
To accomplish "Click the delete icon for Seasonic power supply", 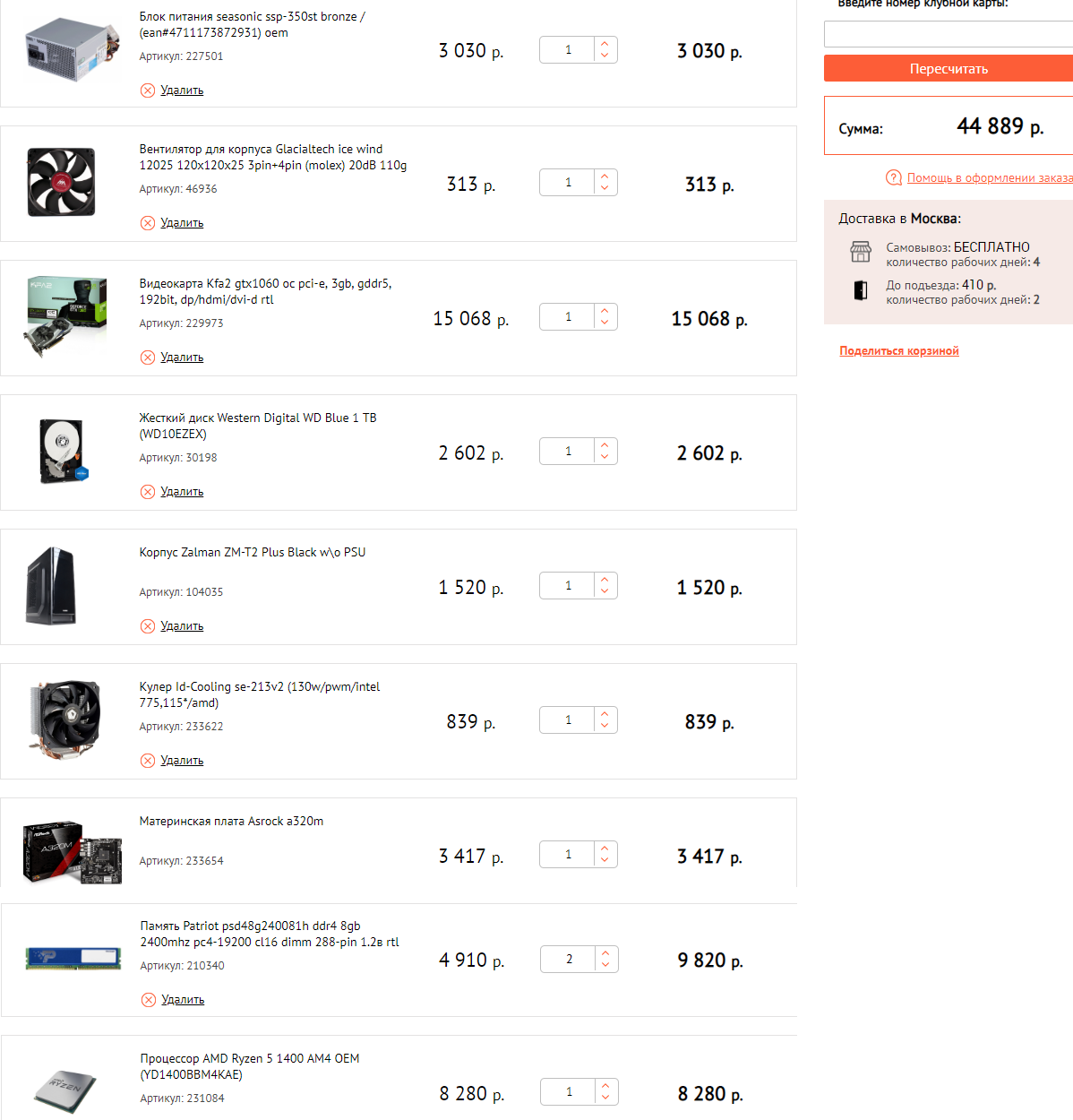I will pyautogui.click(x=148, y=90).
